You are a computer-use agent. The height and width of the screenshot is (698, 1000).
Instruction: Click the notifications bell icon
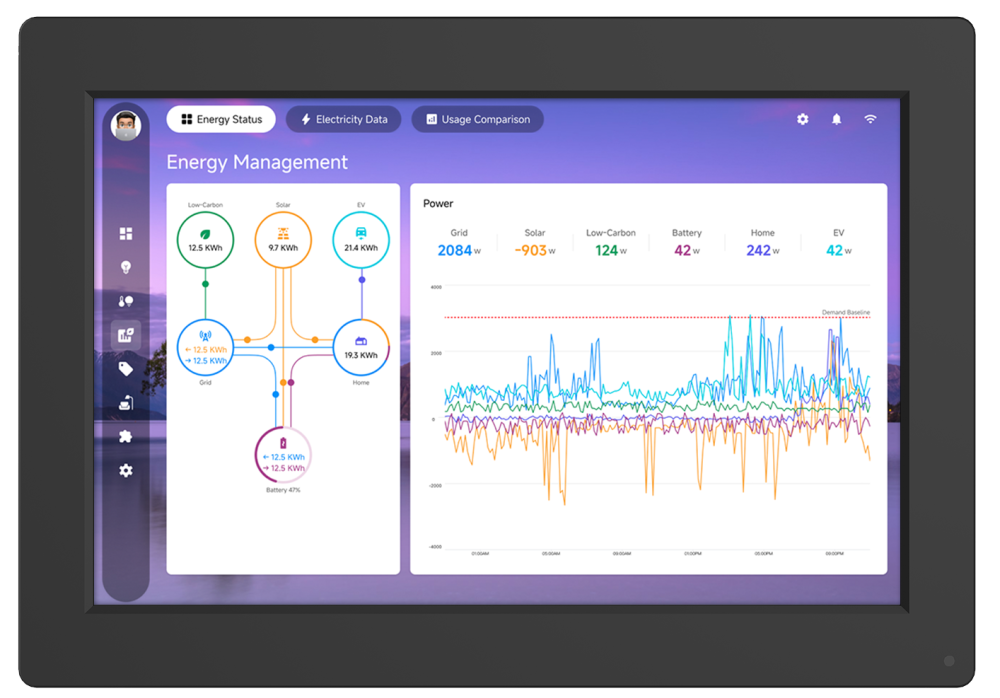(x=836, y=119)
